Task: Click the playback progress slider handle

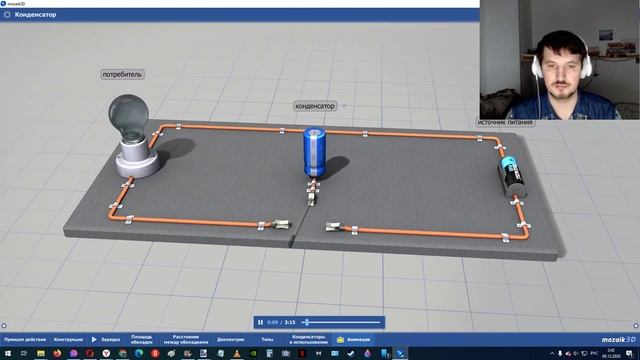Action: [307, 322]
